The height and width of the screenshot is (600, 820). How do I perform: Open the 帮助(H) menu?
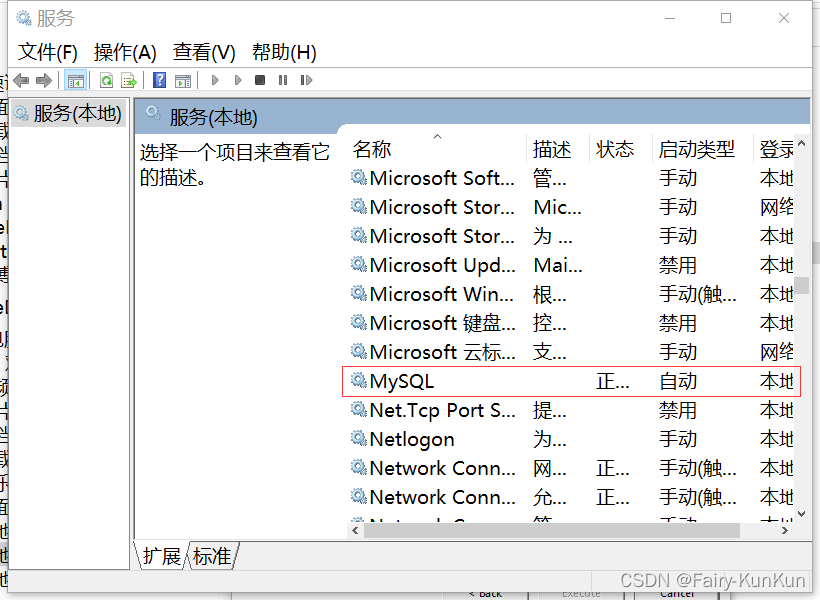(284, 52)
